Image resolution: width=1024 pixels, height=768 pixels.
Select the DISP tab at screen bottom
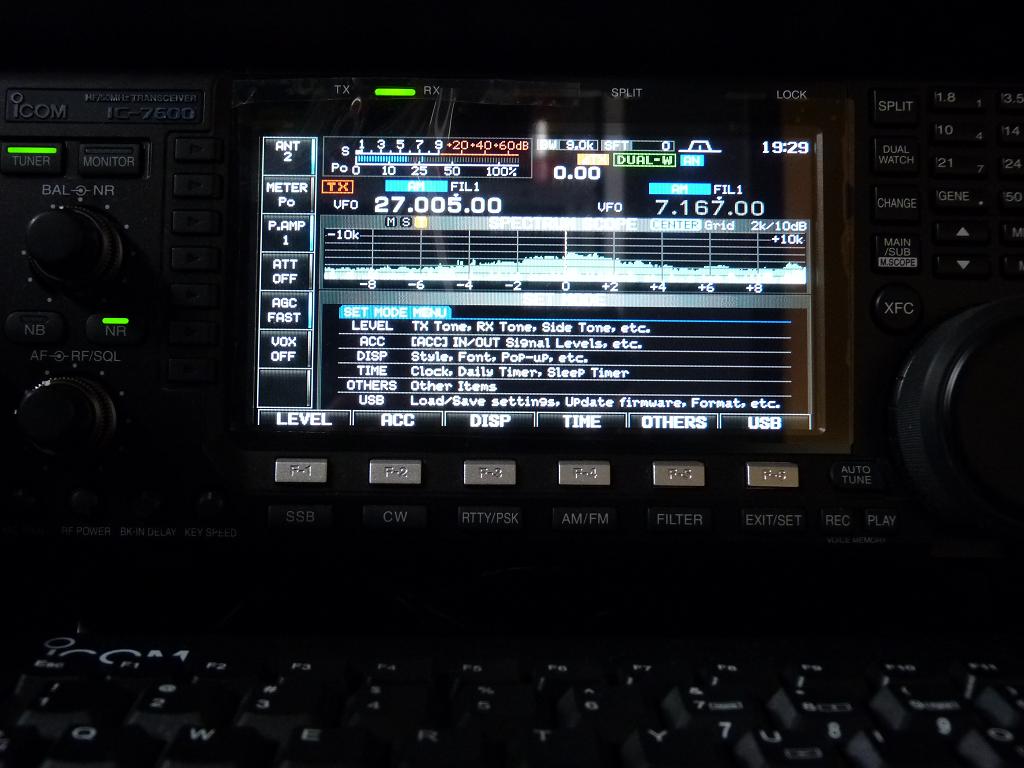point(490,421)
